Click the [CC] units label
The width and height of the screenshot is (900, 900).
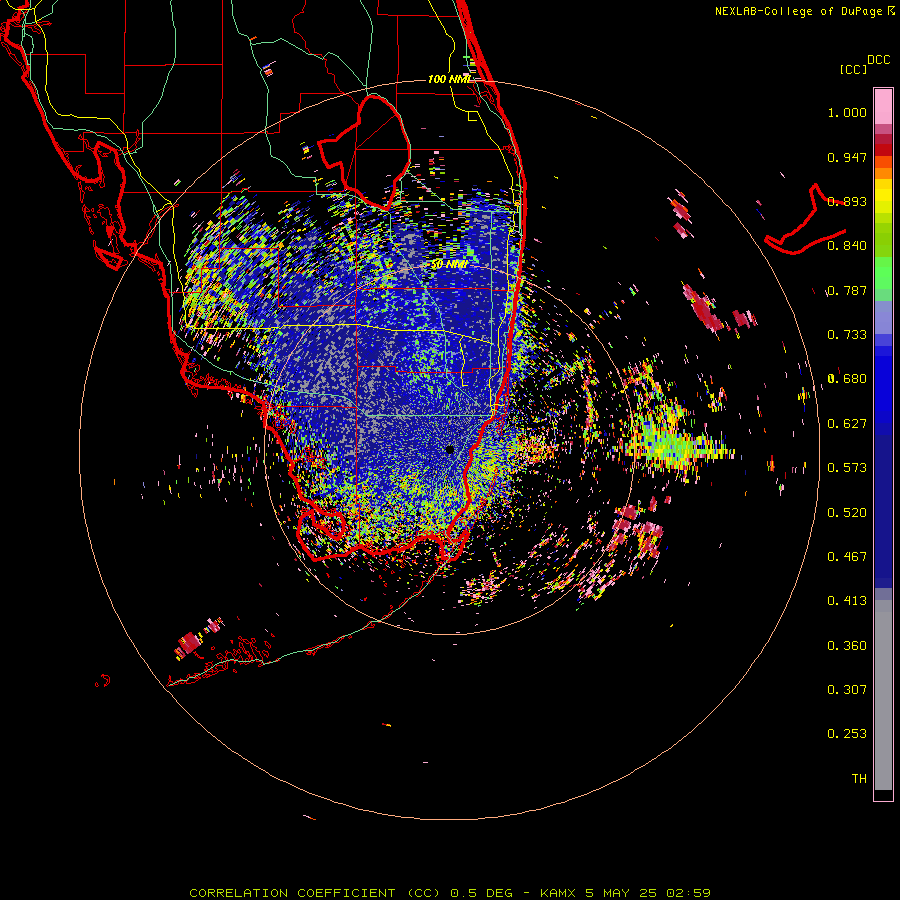(853, 69)
